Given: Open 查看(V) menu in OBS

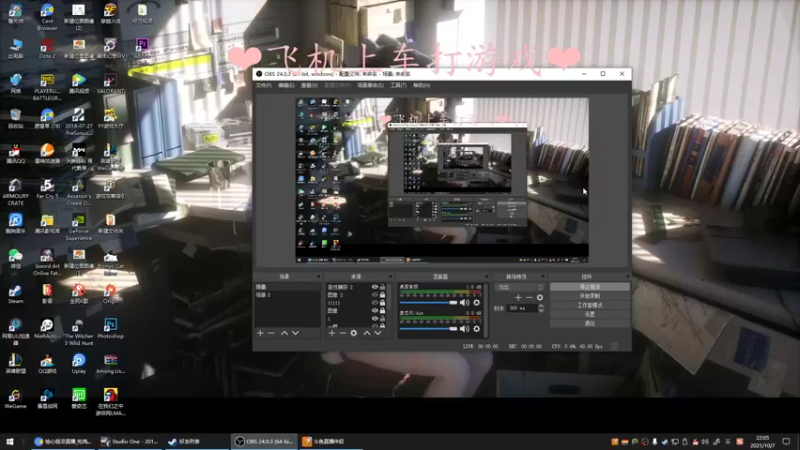Looking at the screenshot, I should pos(309,85).
